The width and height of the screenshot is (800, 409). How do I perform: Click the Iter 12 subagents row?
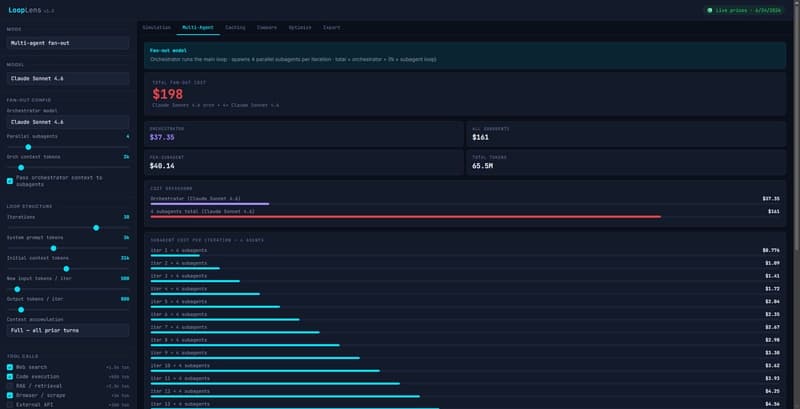[465, 393]
